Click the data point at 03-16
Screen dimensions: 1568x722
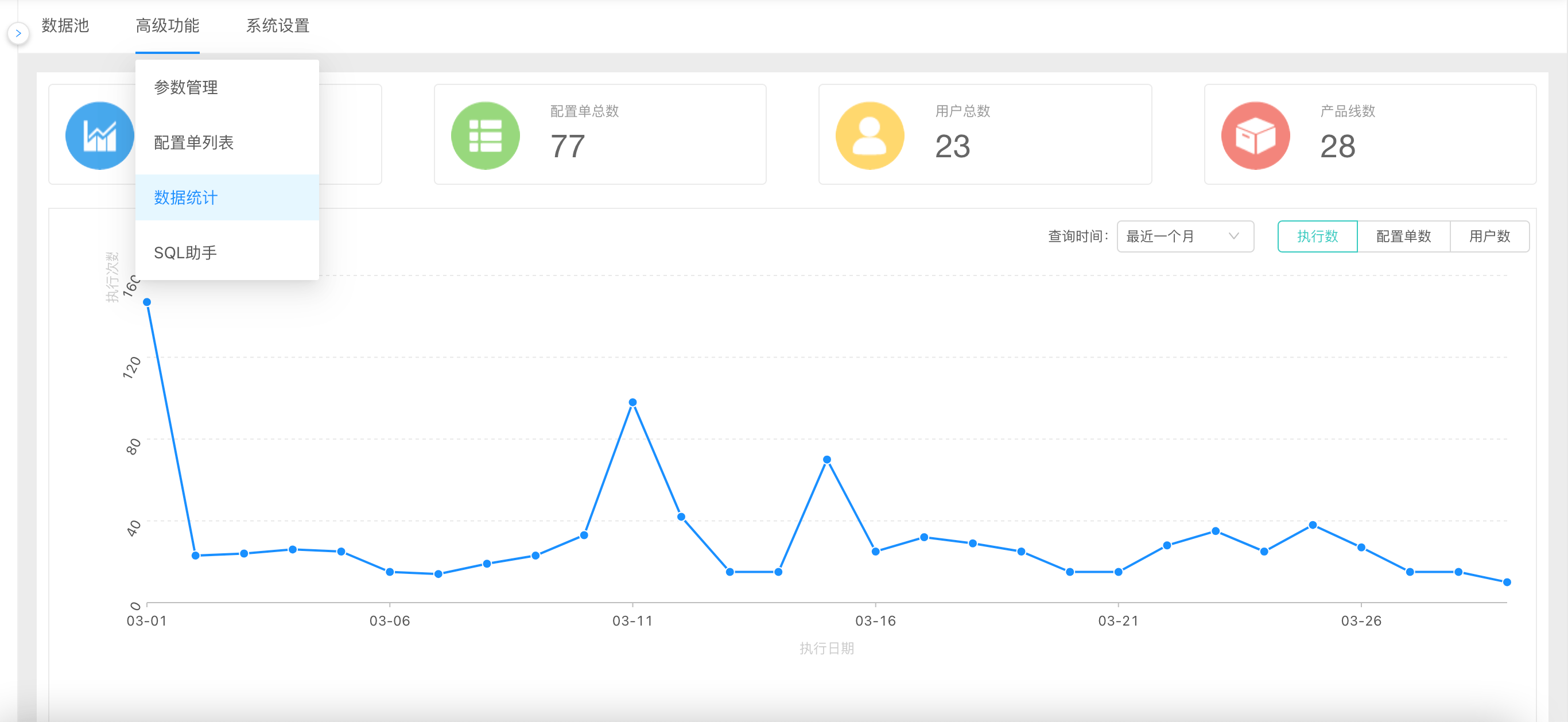[875, 552]
